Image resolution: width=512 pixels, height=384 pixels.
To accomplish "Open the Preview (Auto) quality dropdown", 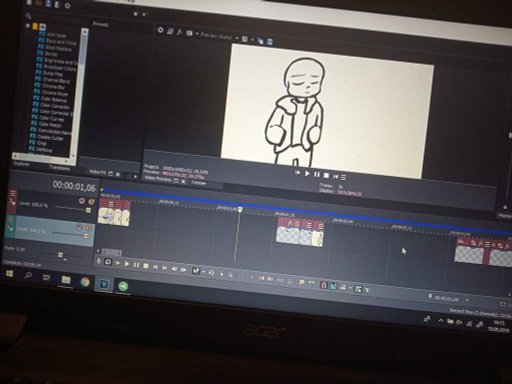I will click(x=216, y=36).
